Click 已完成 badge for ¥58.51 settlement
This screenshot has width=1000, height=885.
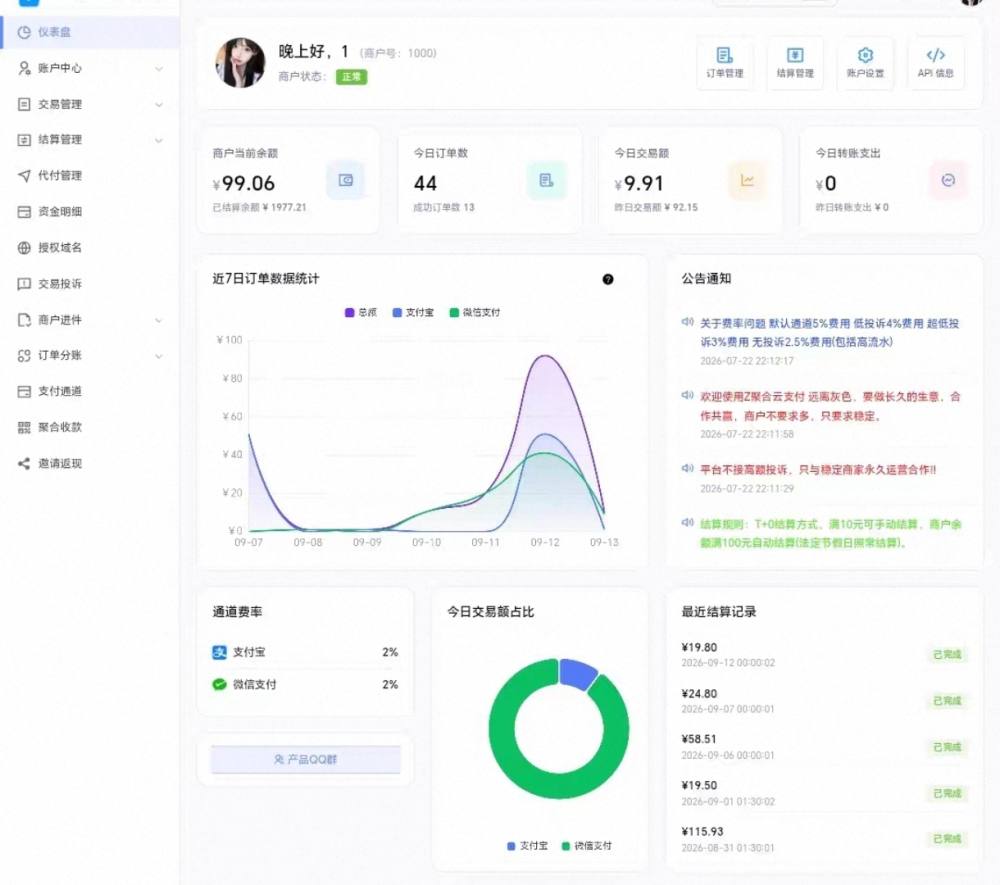tap(947, 747)
